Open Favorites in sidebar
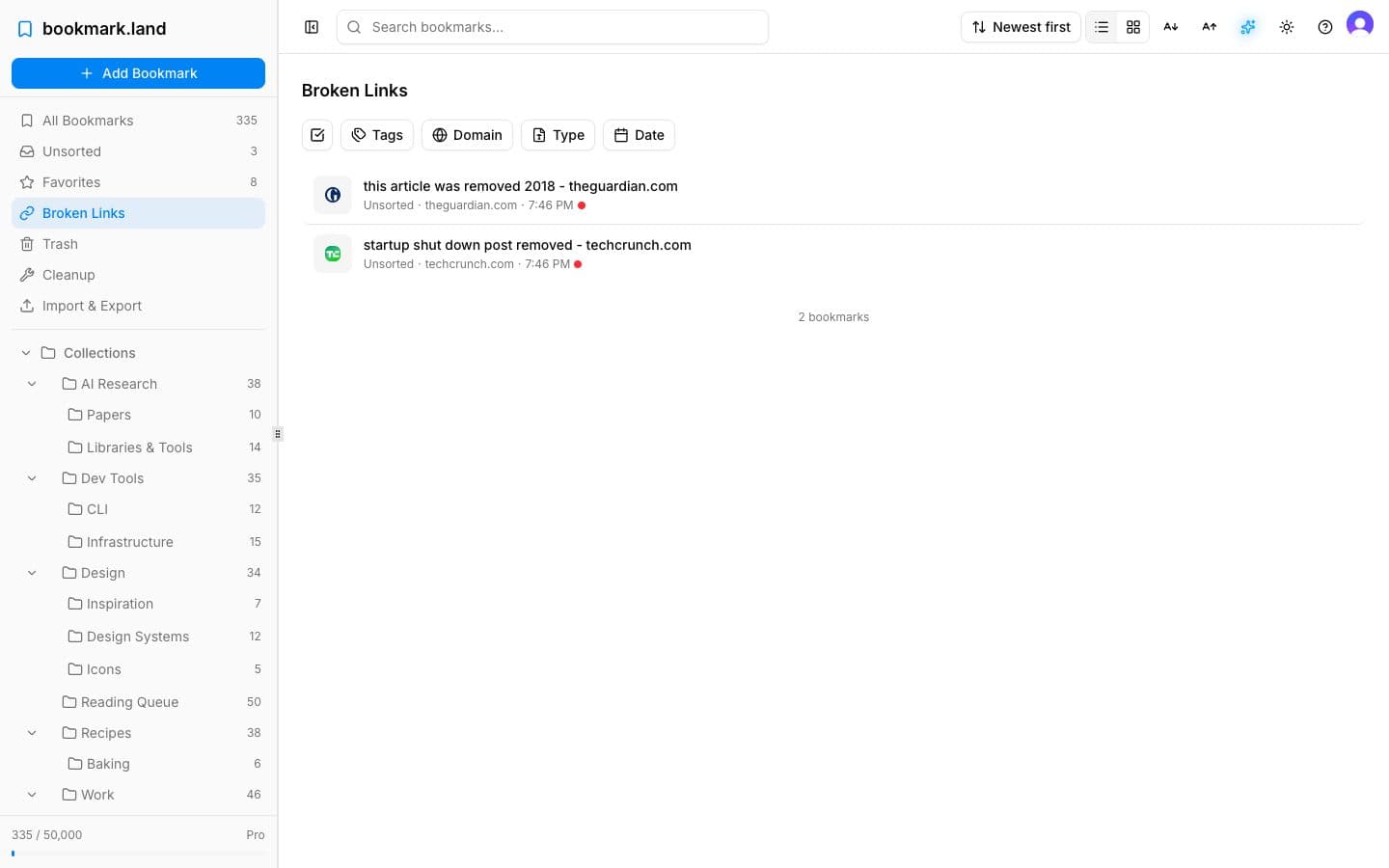The height and width of the screenshot is (868, 1389). pos(138,182)
